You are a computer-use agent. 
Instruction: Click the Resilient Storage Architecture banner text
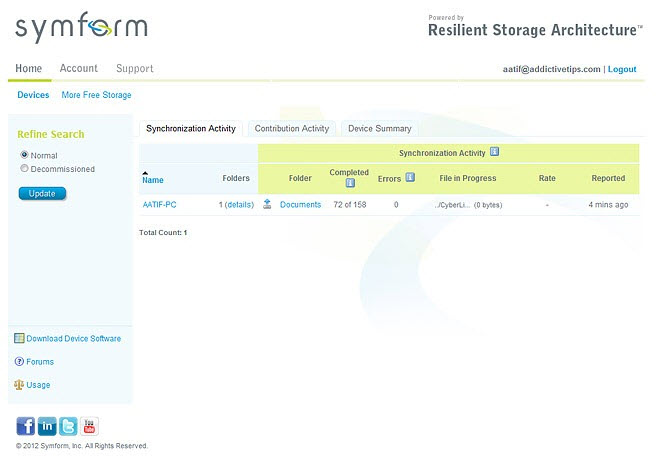click(x=535, y=30)
